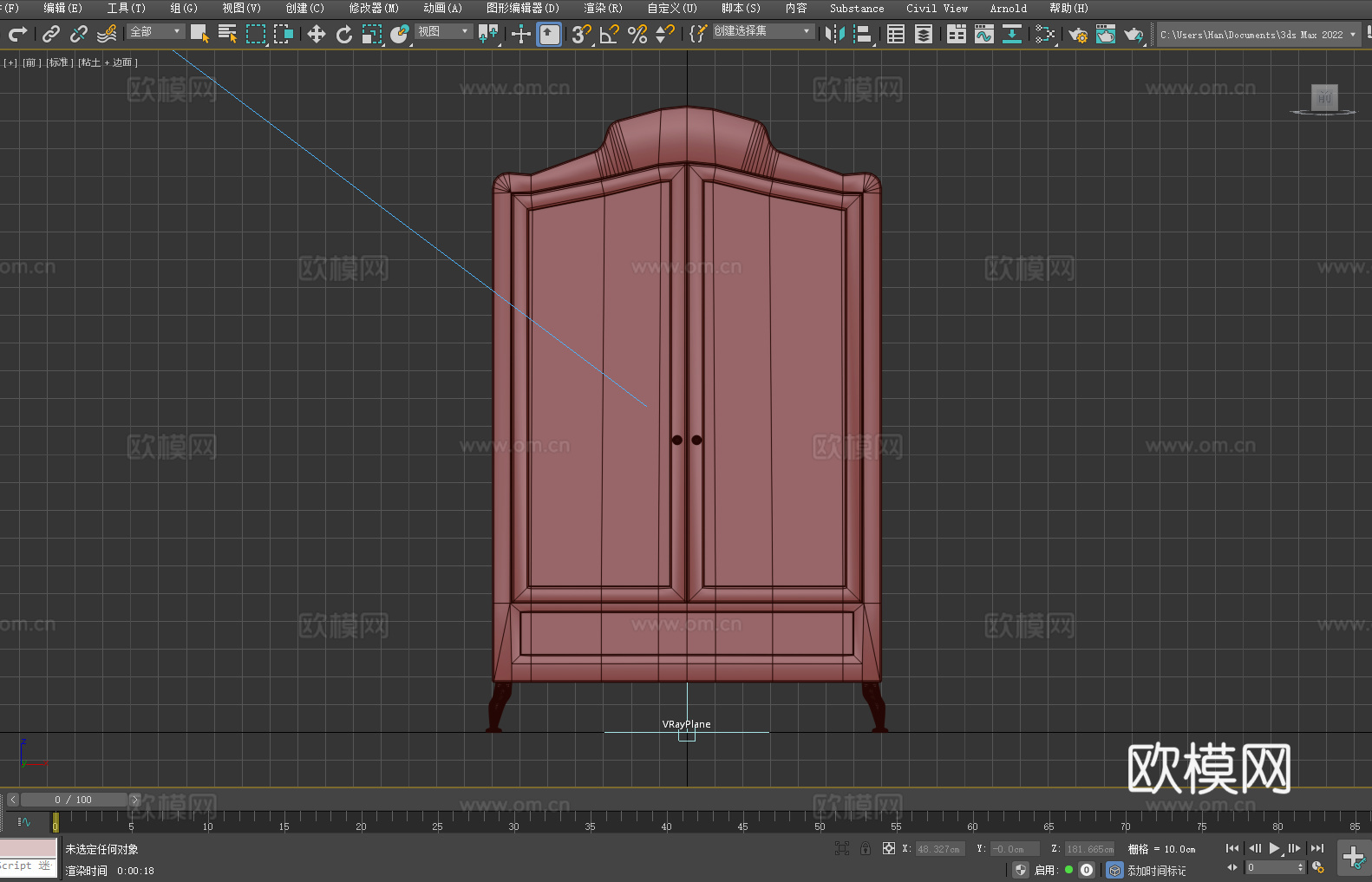Viewport: 1372px width, 882px height.
Task: Click the 0 / 100 time slider
Action: [74, 800]
